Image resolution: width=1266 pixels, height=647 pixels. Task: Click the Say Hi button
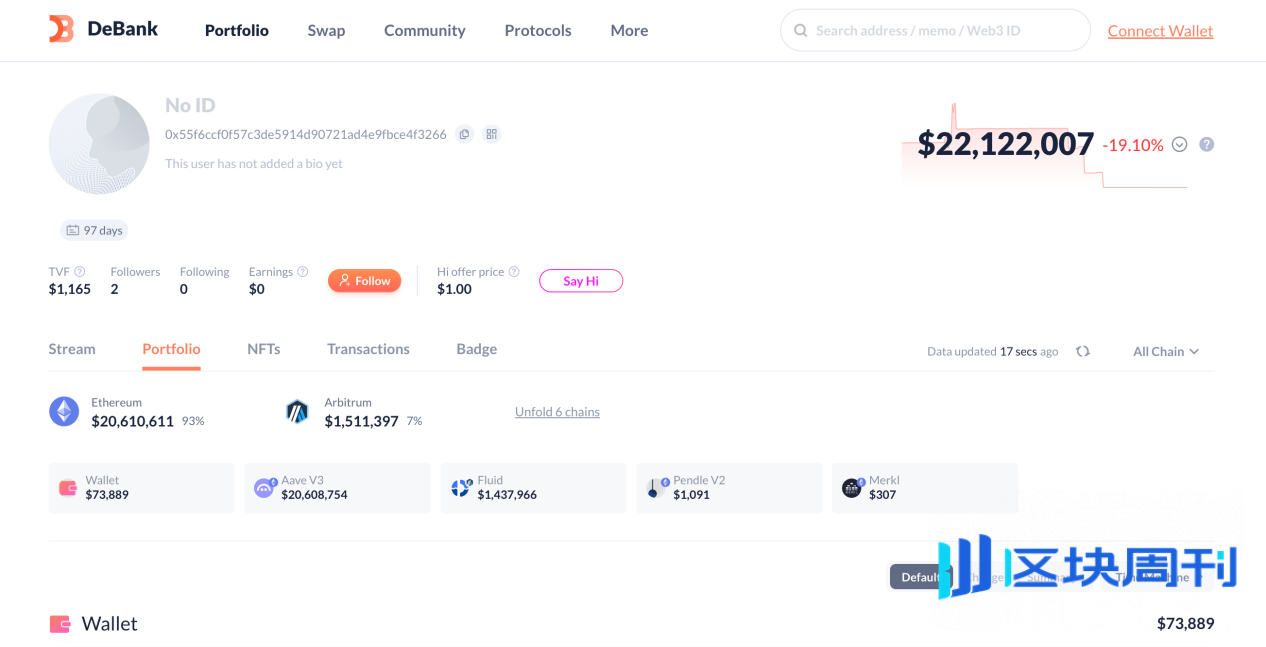click(x=581, y=281)
